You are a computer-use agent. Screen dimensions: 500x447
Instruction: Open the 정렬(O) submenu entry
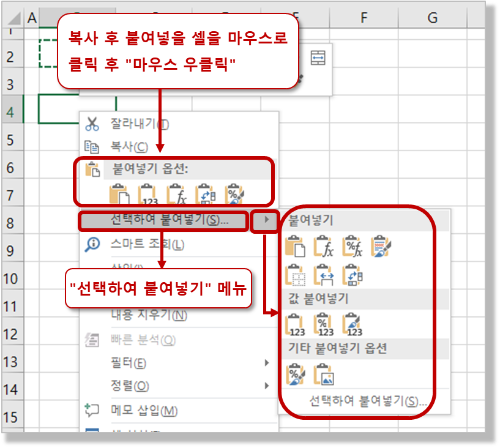point(130,386)
